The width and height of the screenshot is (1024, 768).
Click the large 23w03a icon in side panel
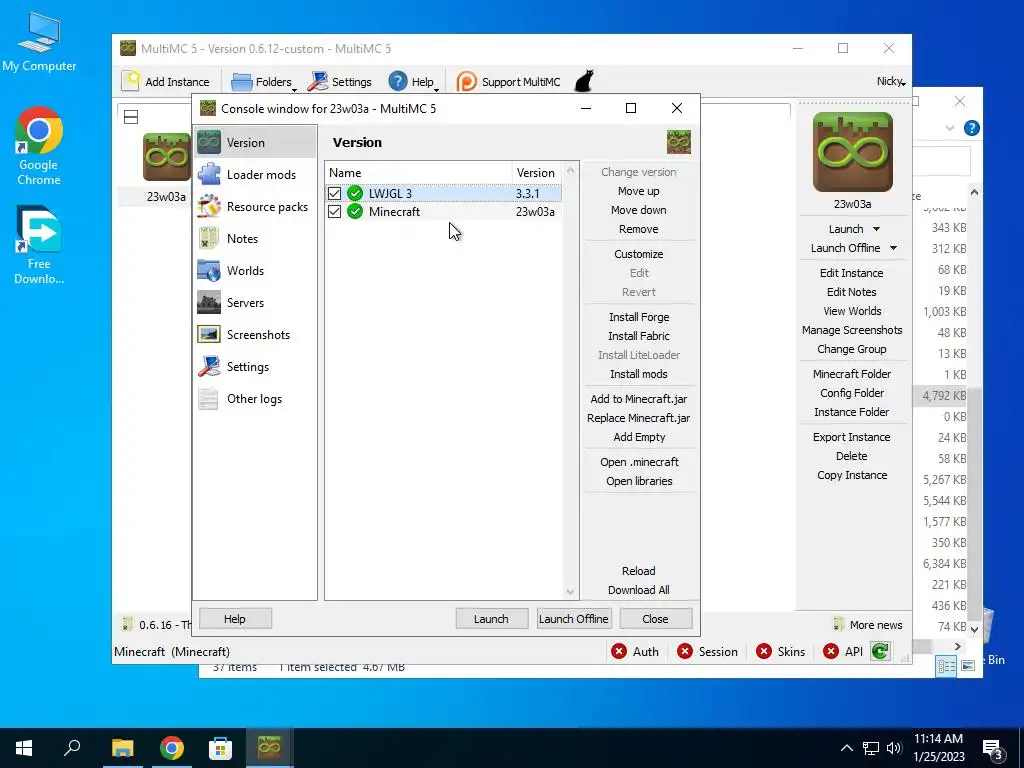pos(852,152)
